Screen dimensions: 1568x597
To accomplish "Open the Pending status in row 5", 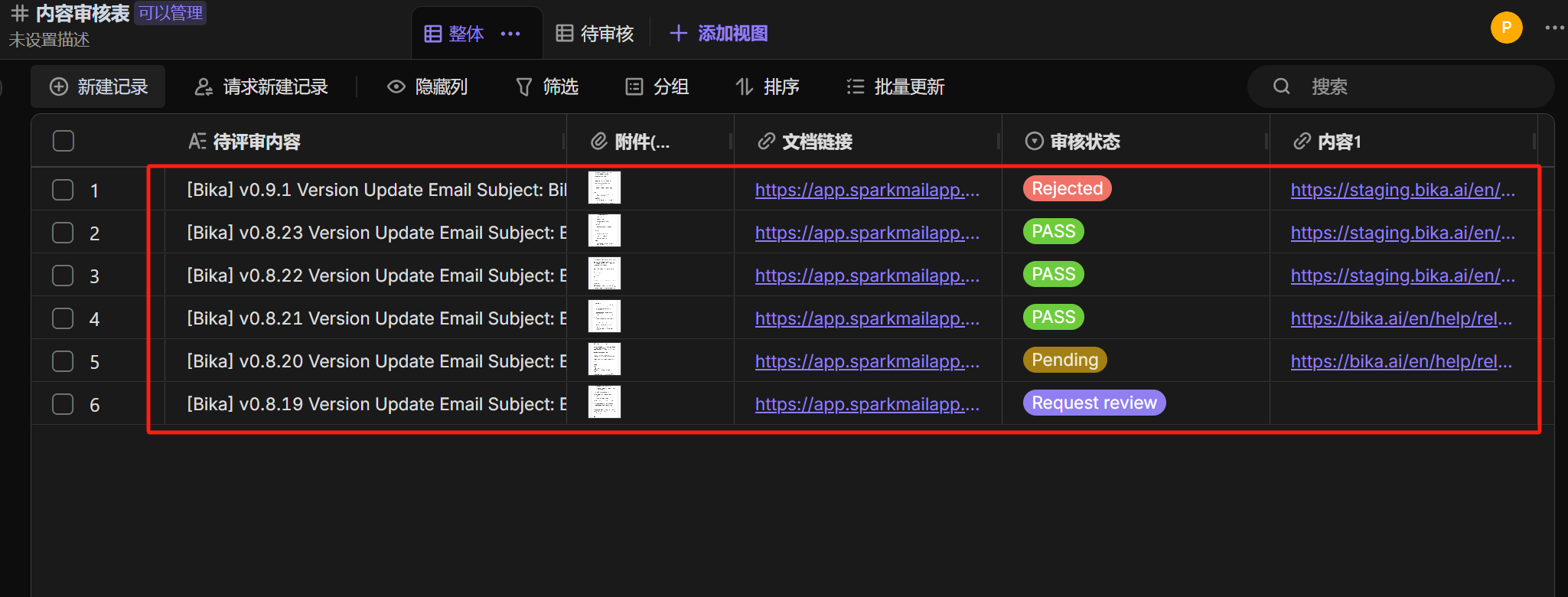I will (x=1065, y=360).
